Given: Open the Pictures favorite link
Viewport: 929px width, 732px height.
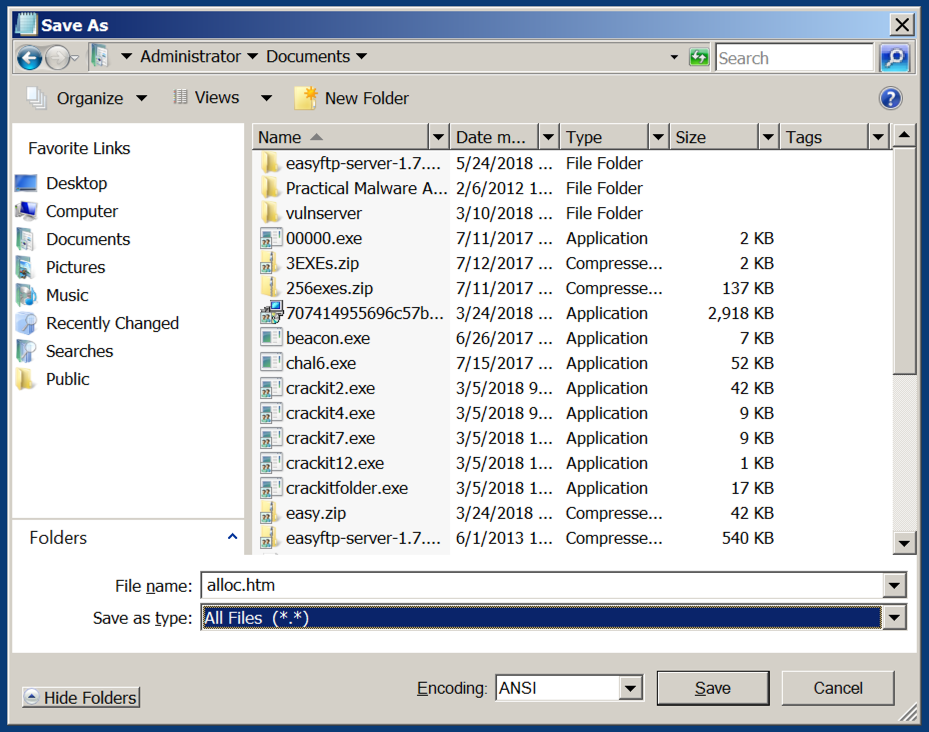Looking at the screenshot, I should [x=75, y=267].
